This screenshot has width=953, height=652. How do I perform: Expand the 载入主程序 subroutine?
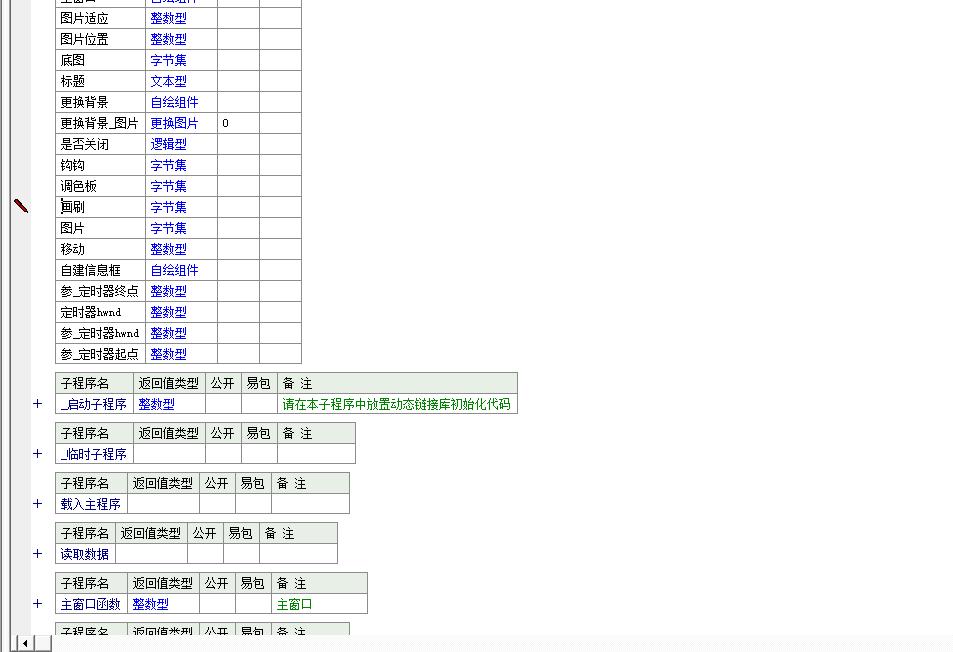(38, 504)
